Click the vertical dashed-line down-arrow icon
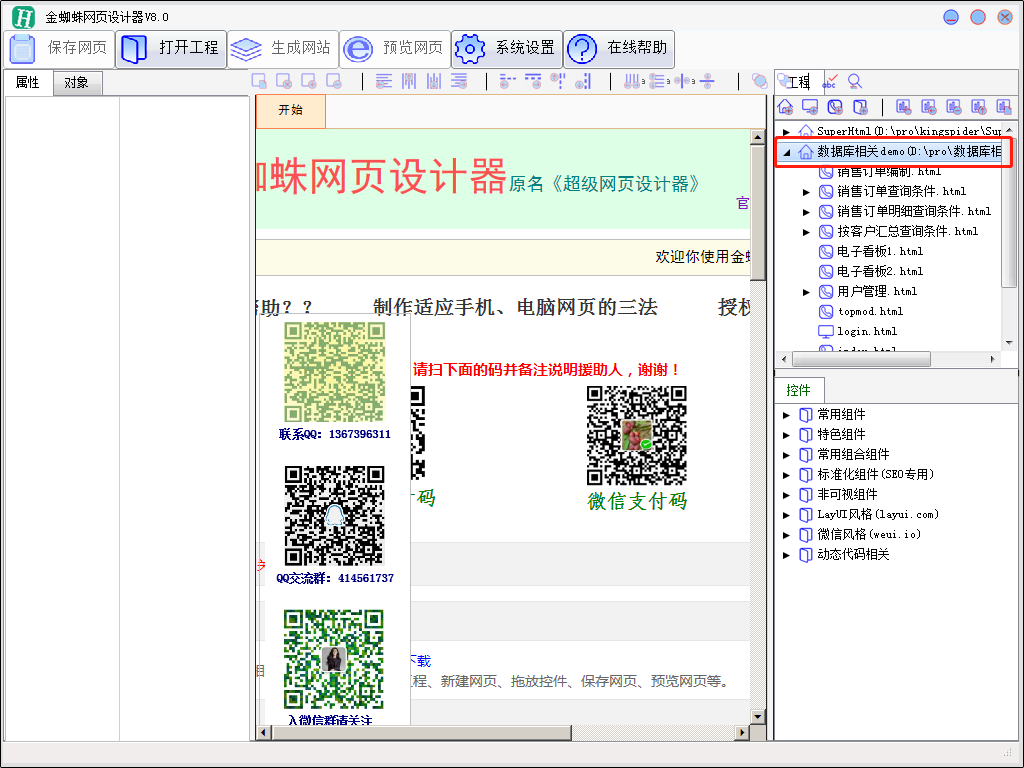This screenshot has width=1024, height=768. (583, 81)
